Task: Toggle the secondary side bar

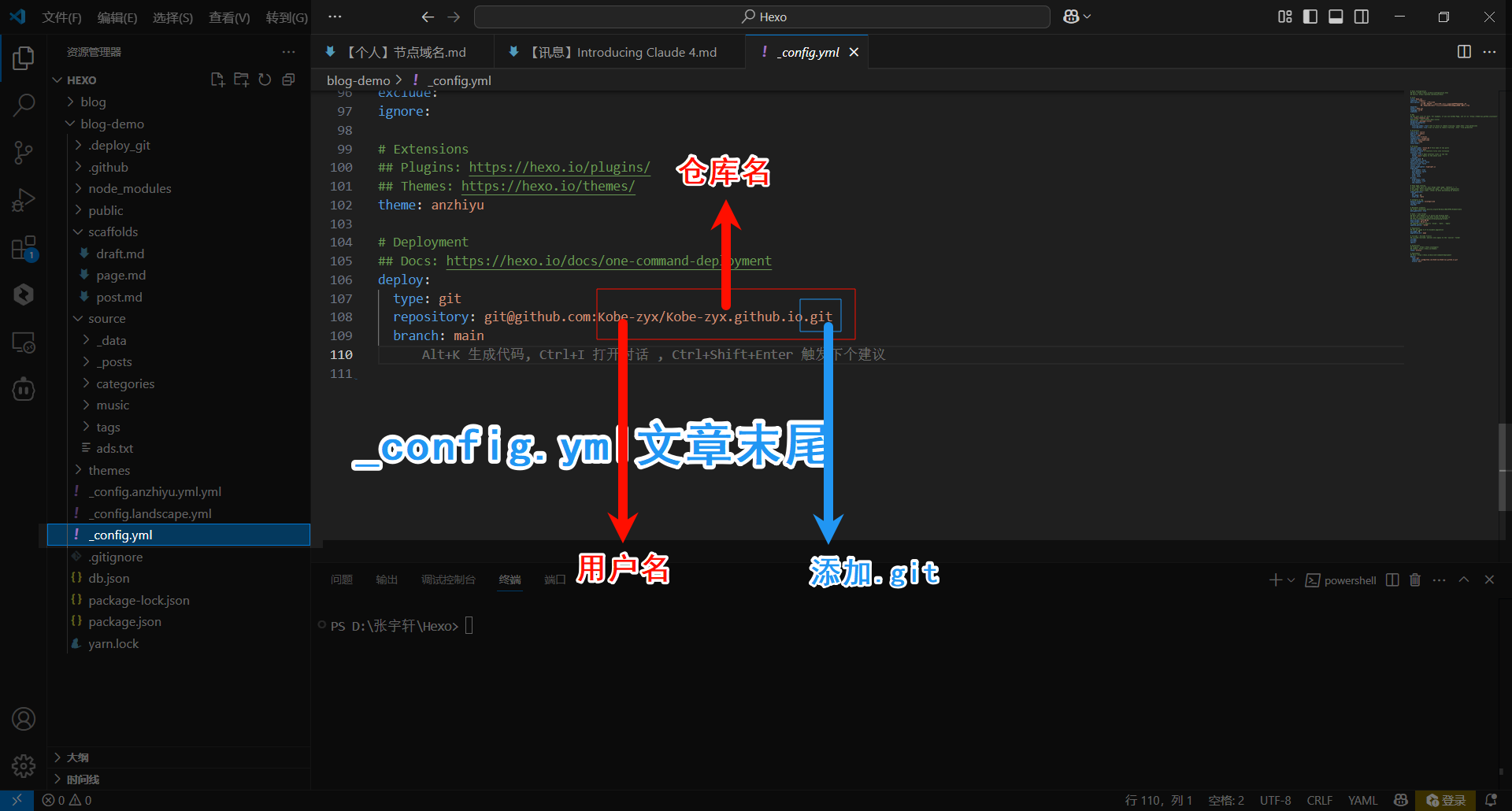Action: coord(1362,17)
